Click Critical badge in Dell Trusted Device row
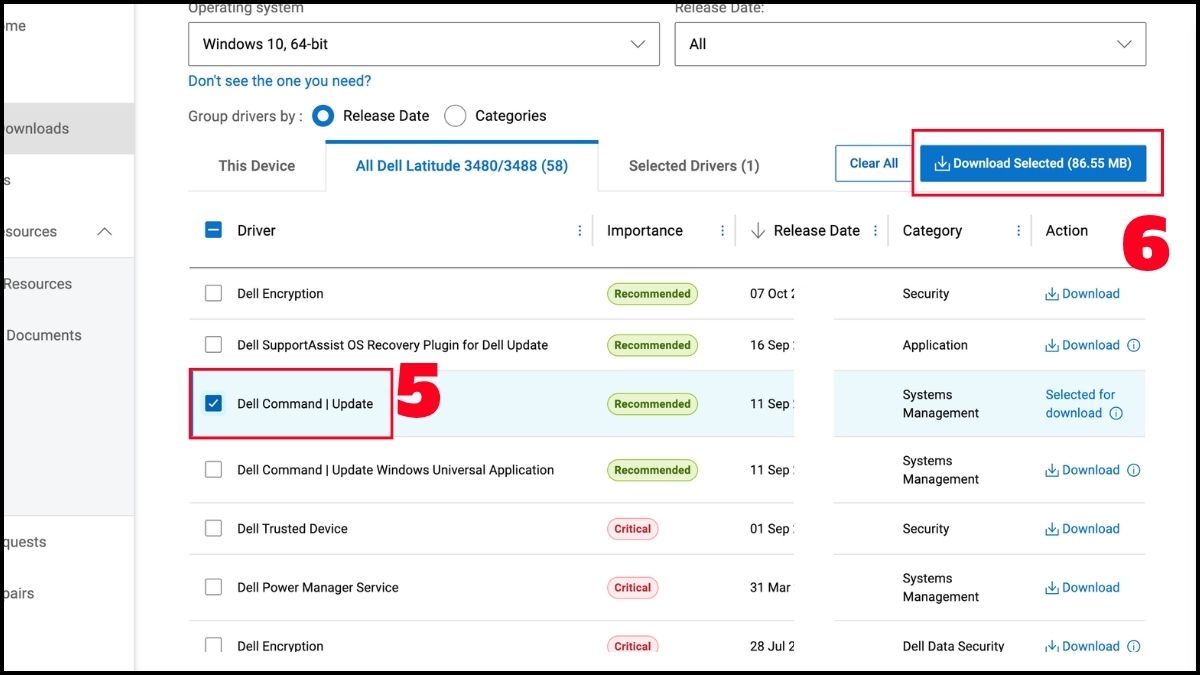Image resolution: width=1200 pixels, height=675 pixels. 632,529
